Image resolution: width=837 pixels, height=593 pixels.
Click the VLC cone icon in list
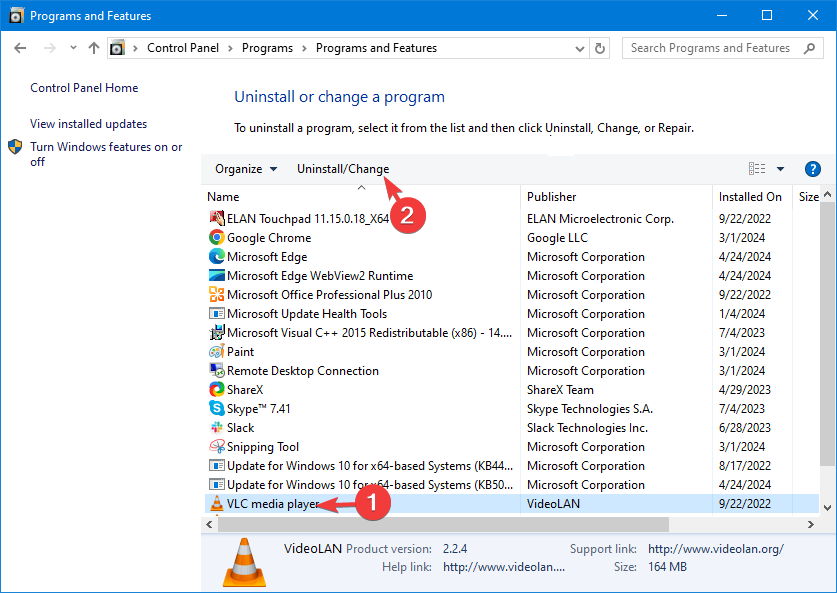216,503
